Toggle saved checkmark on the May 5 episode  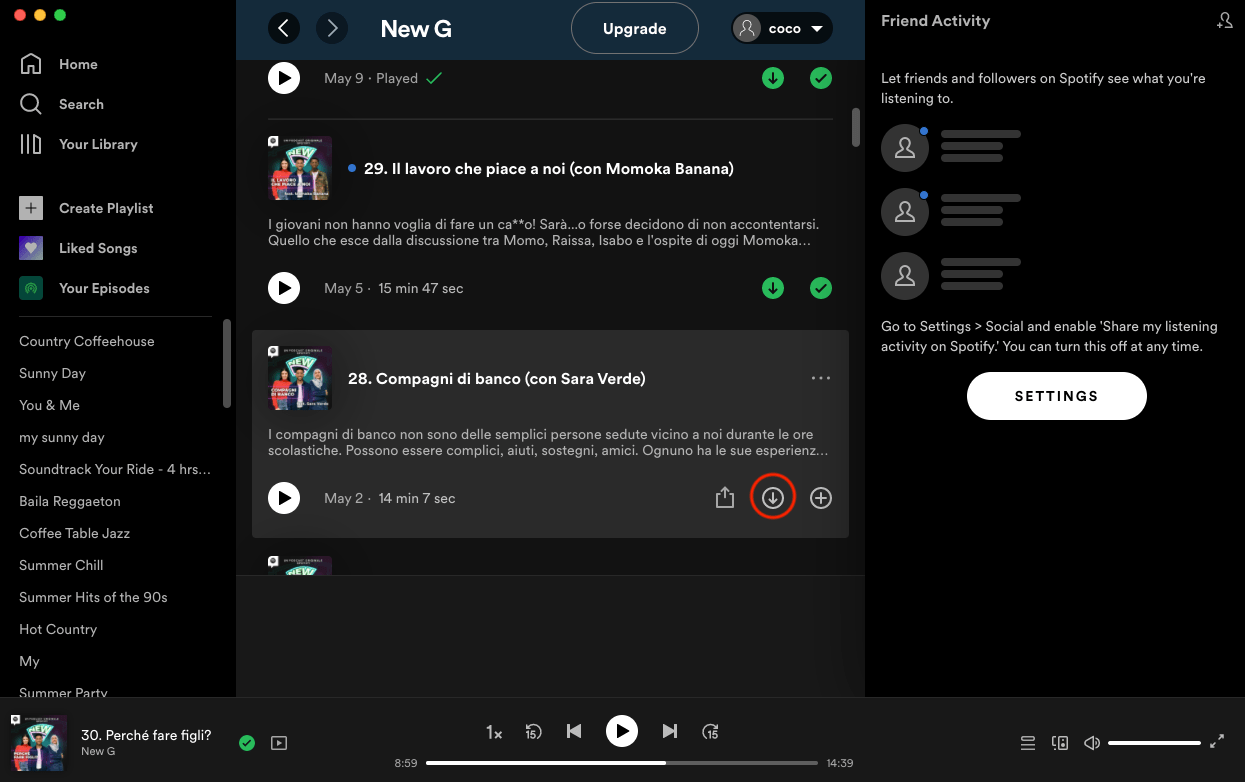pos(821,288)
